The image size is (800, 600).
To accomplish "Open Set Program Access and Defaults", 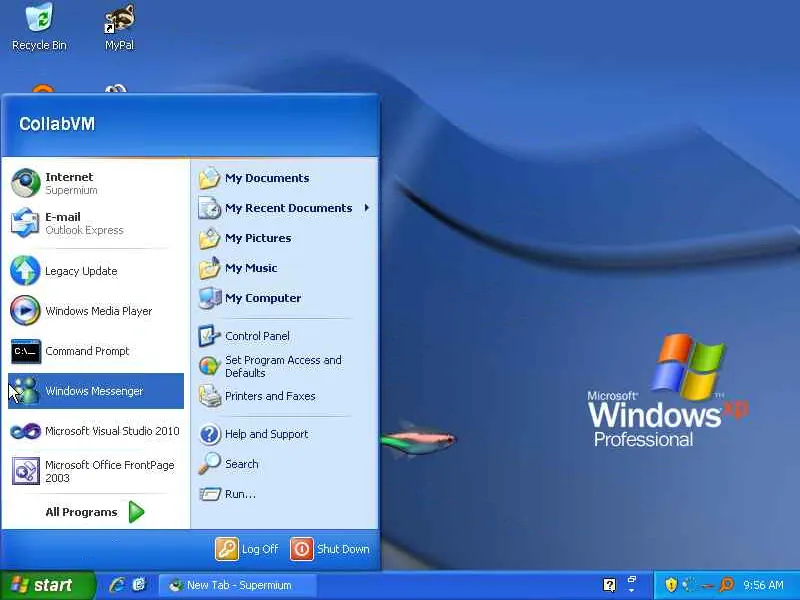I will tap(284, 366).
